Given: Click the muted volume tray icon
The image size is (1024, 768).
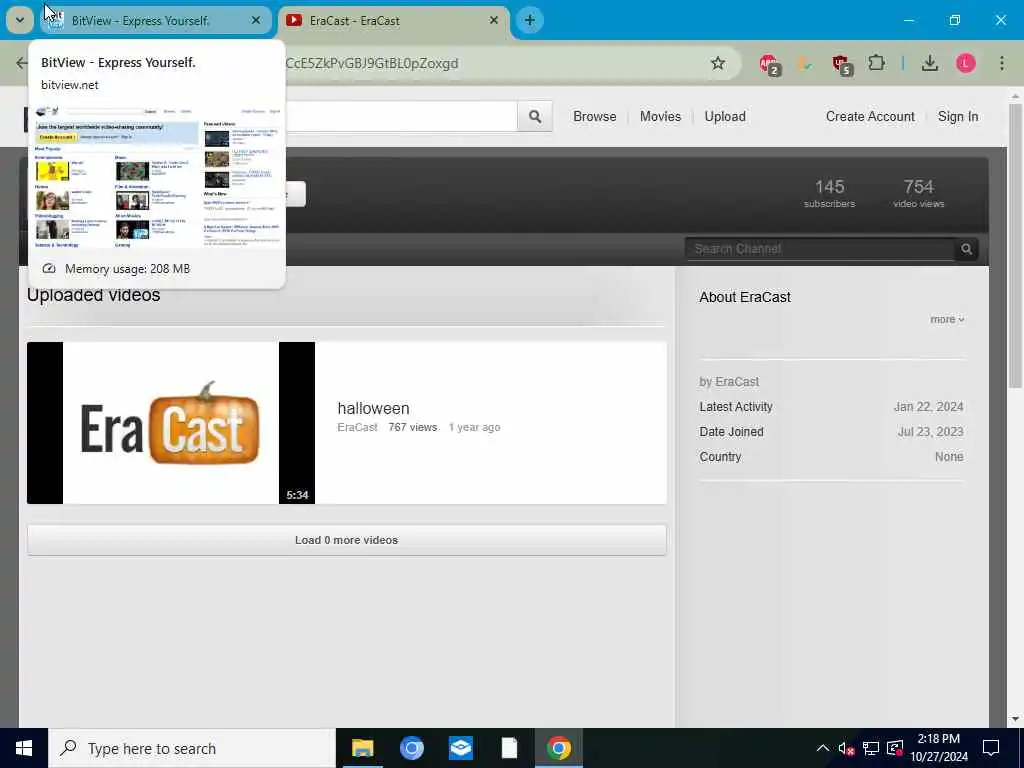Looking at the screenshot, I should 846,748.
